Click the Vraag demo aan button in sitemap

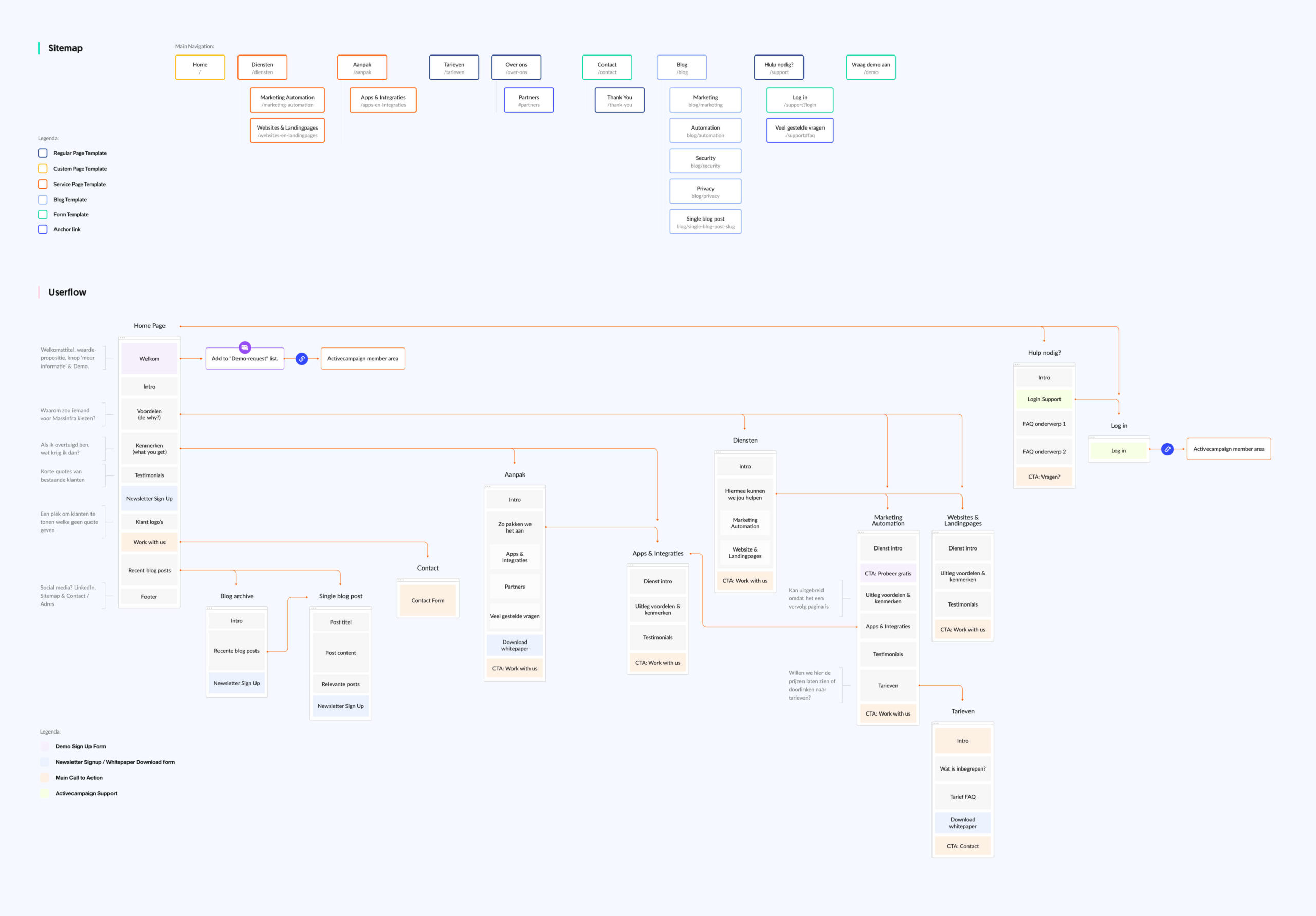coord(869,67)
